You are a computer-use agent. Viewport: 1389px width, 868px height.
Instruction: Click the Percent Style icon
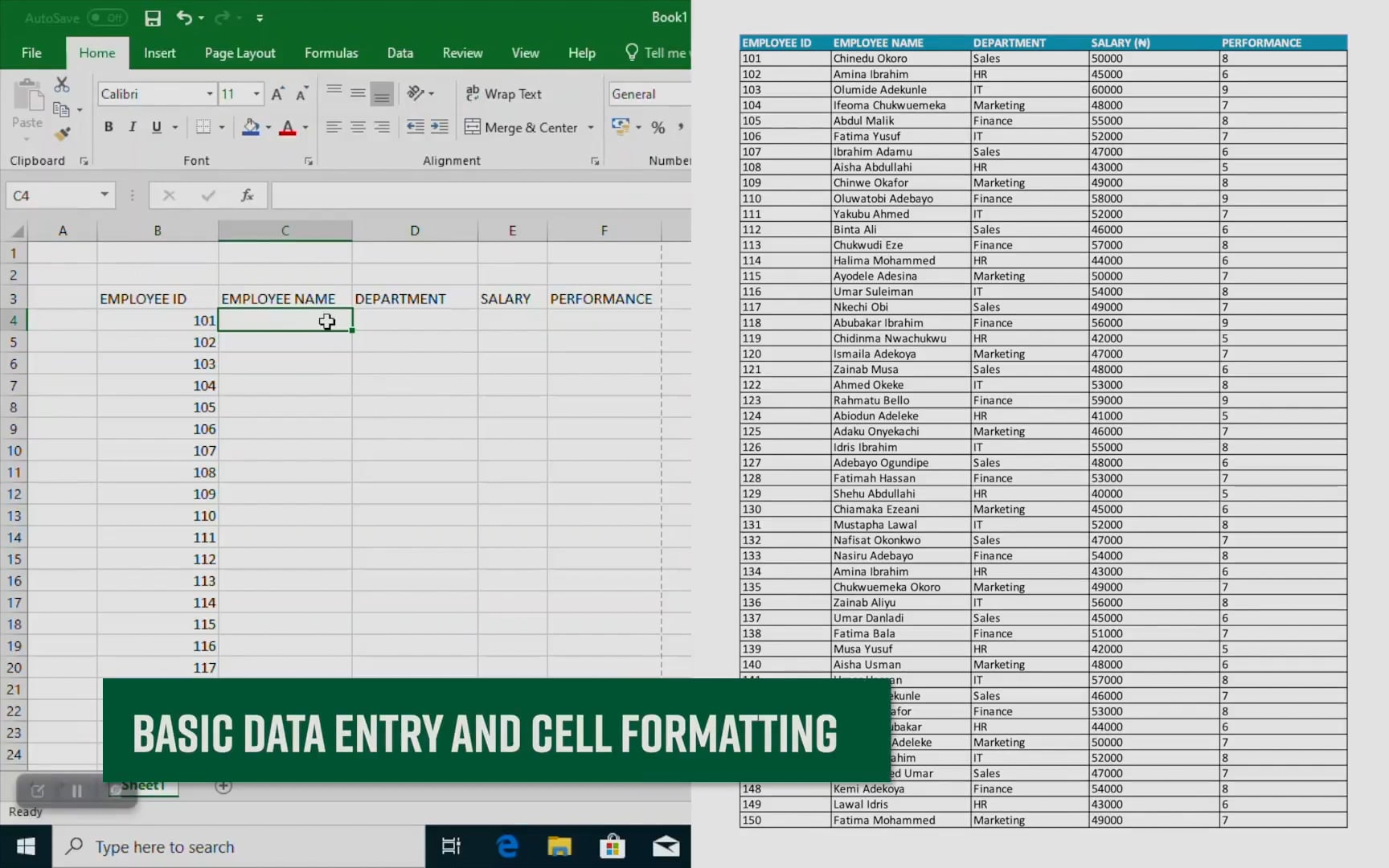coord(658,128)
